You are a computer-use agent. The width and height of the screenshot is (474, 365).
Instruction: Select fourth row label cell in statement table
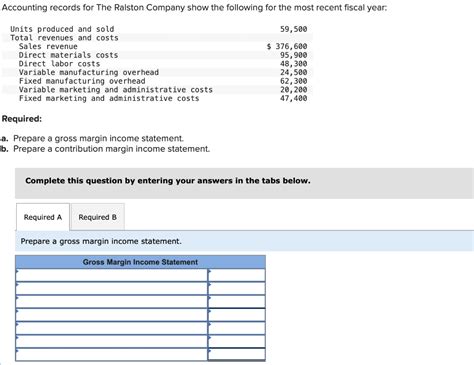(x=112, y=315)
